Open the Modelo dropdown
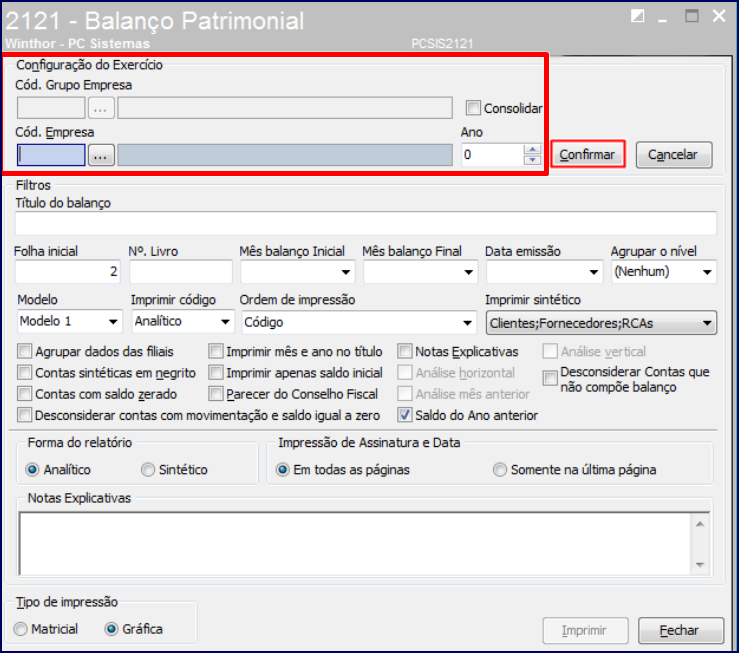 click(113, 322)
